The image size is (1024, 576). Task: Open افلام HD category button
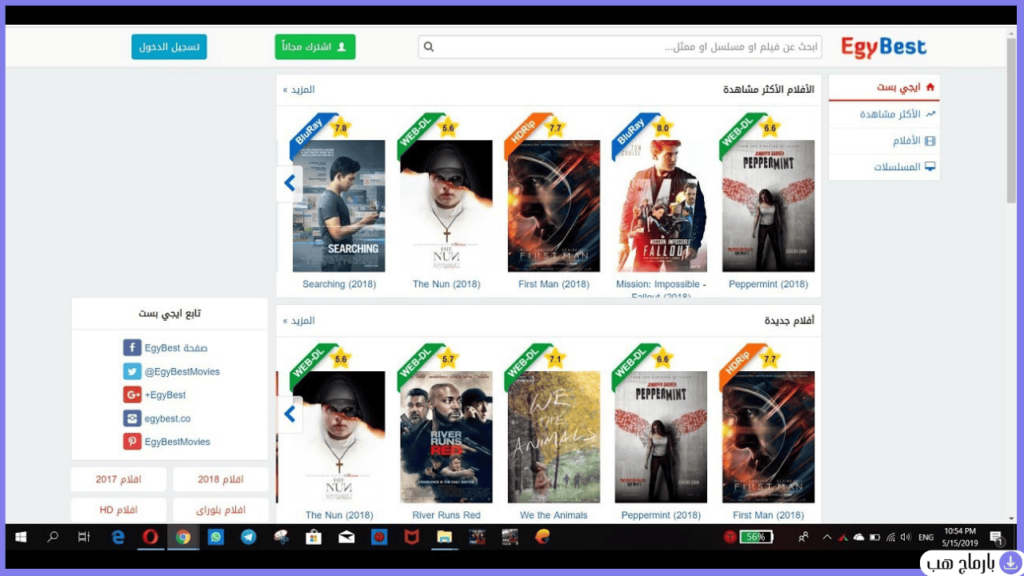pyautogui.click(x=118, y=510)
